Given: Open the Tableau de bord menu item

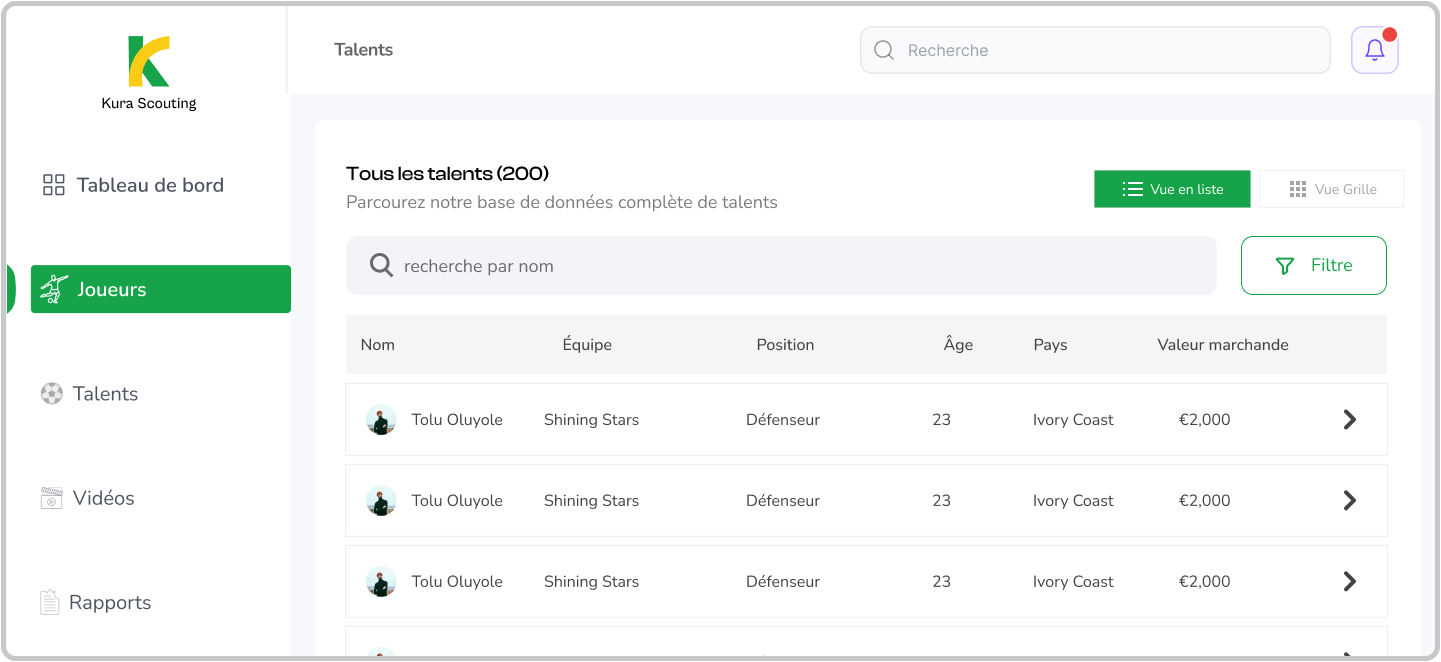Looking at the screenshot, I should coord(150,185).
